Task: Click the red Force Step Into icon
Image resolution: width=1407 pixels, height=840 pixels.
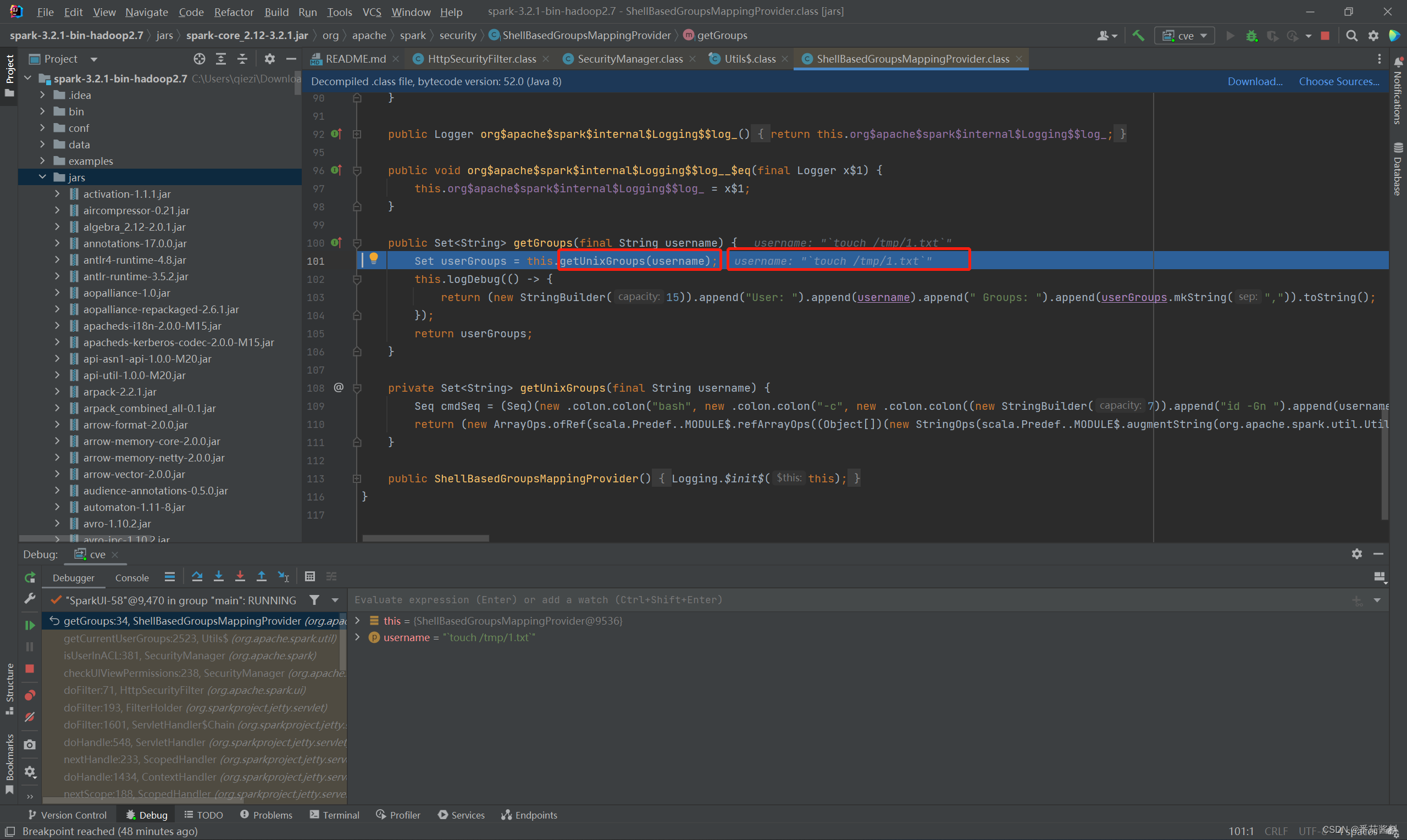Action: [x=240, y=576]
